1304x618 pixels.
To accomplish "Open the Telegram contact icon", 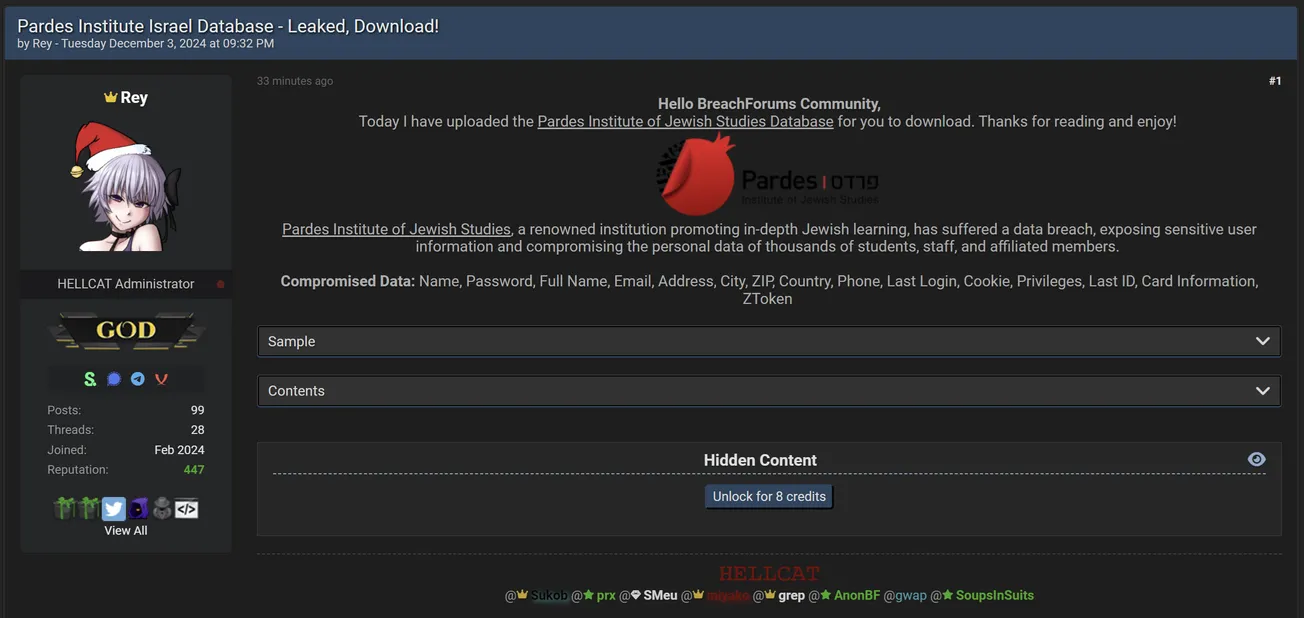I will coord(138,379).
